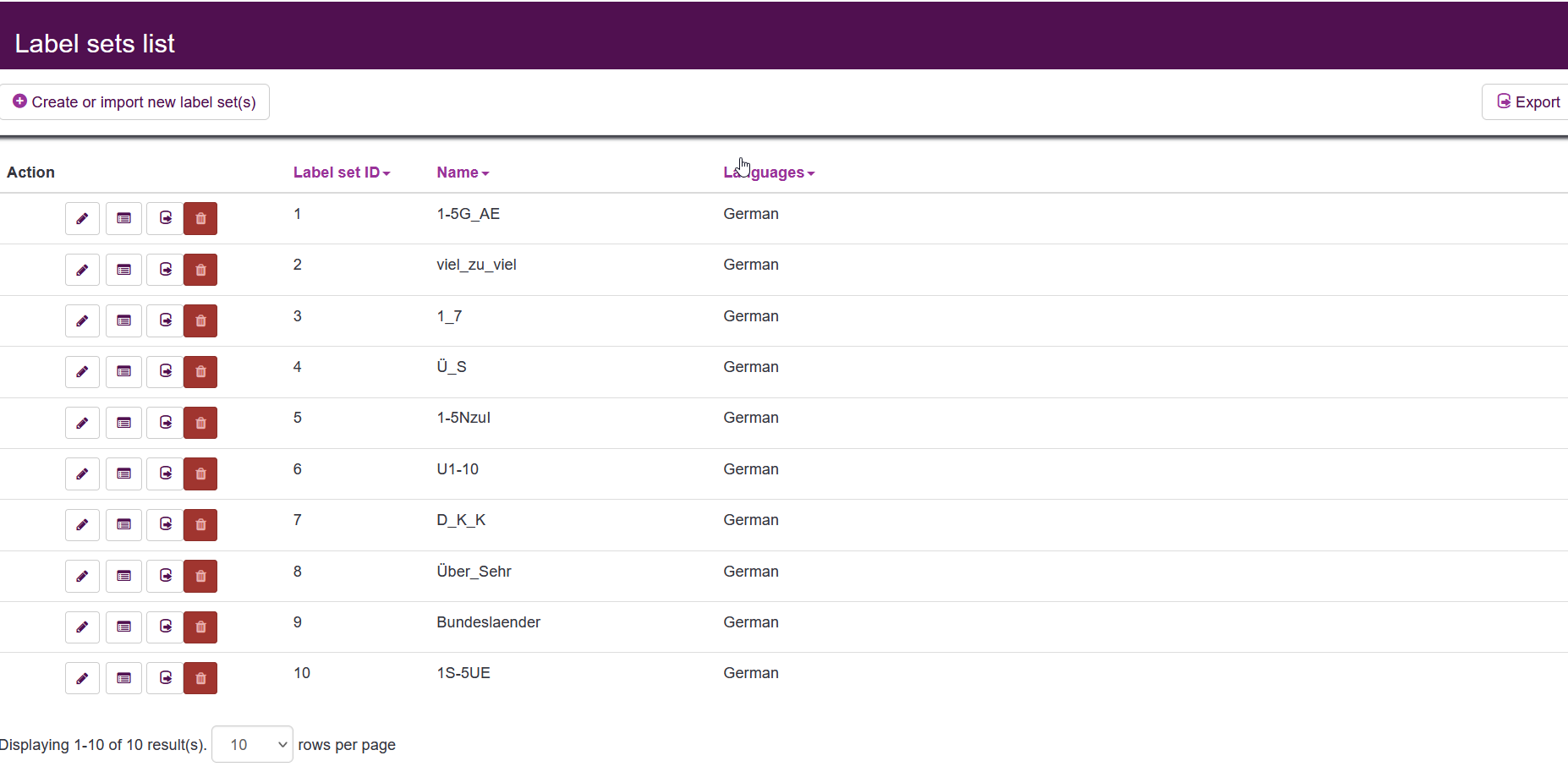Delete the 1S-5UE label set
This screenshot has width=1568, height=772.
tap(200, 678)
